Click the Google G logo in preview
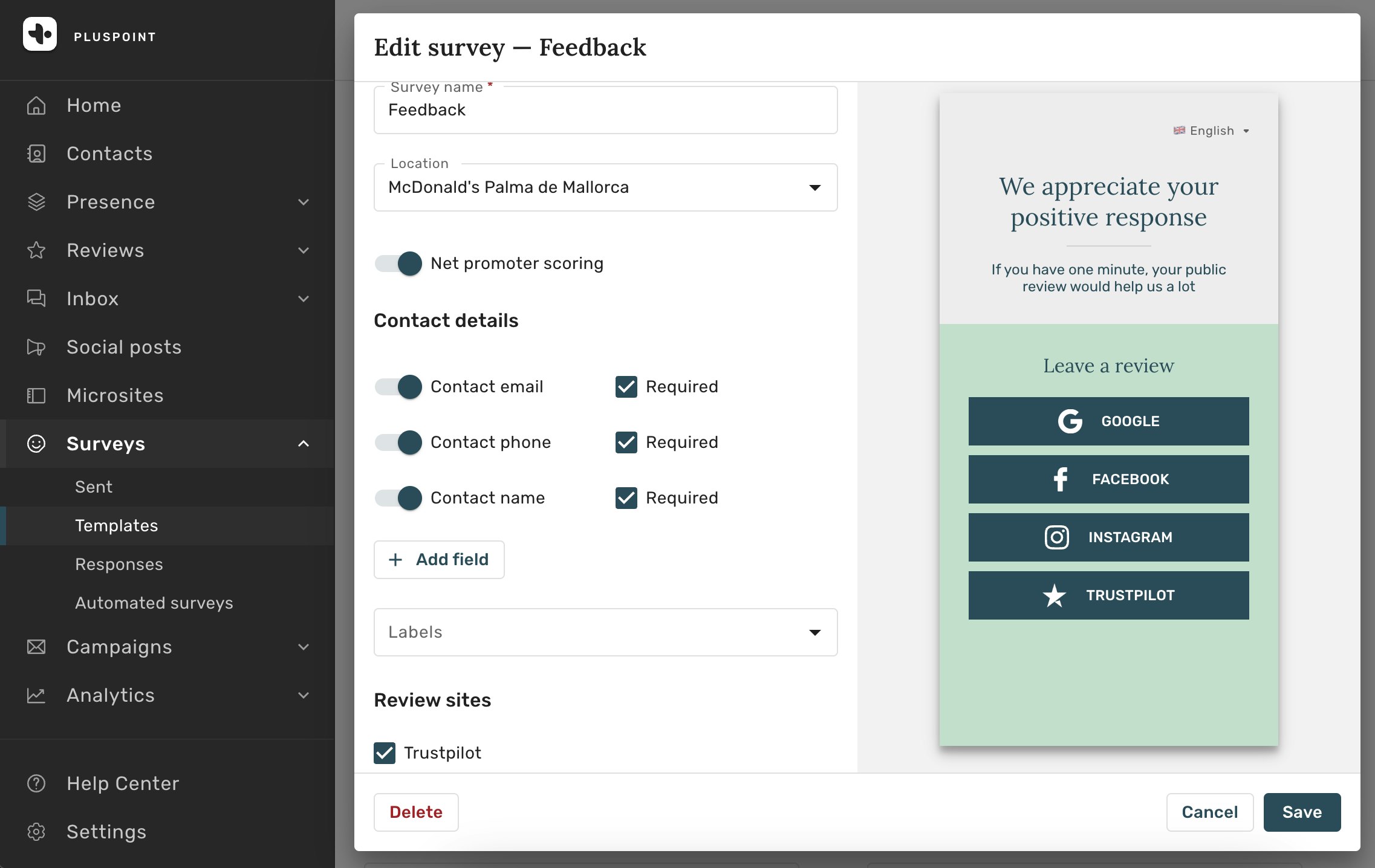Viewport: 1375px width, 868px height. 1070,421
